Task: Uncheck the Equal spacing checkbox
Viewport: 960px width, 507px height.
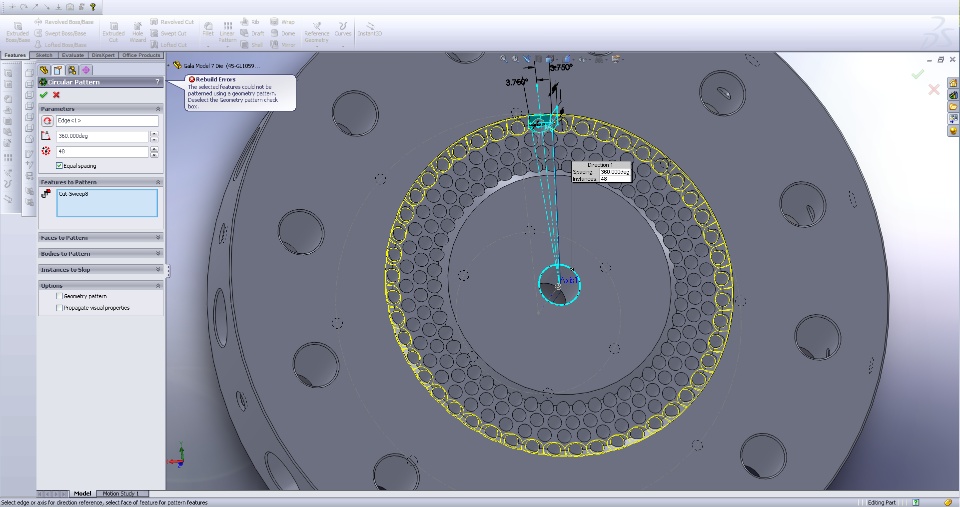Action: (x=59, y=166)
